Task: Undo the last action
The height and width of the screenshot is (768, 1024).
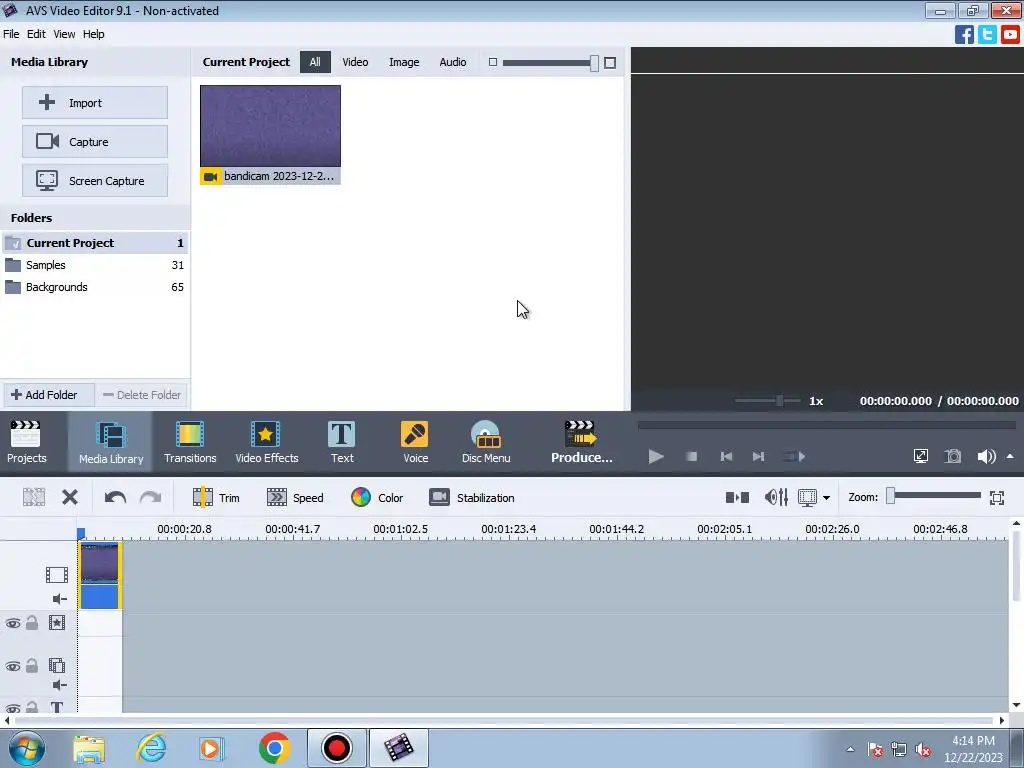Action: (115, 498)
